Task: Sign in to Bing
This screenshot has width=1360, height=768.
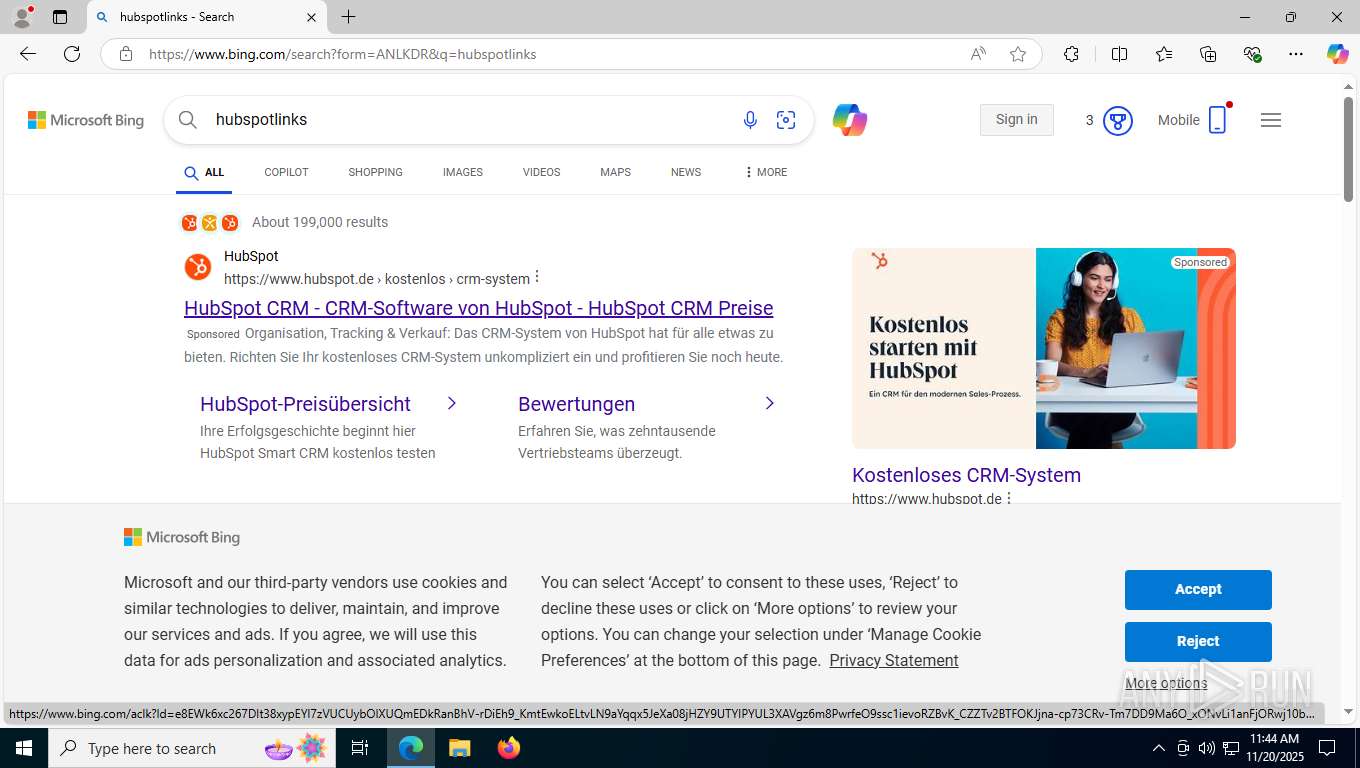Action: pyautogui.click(x=1016, y=119)
